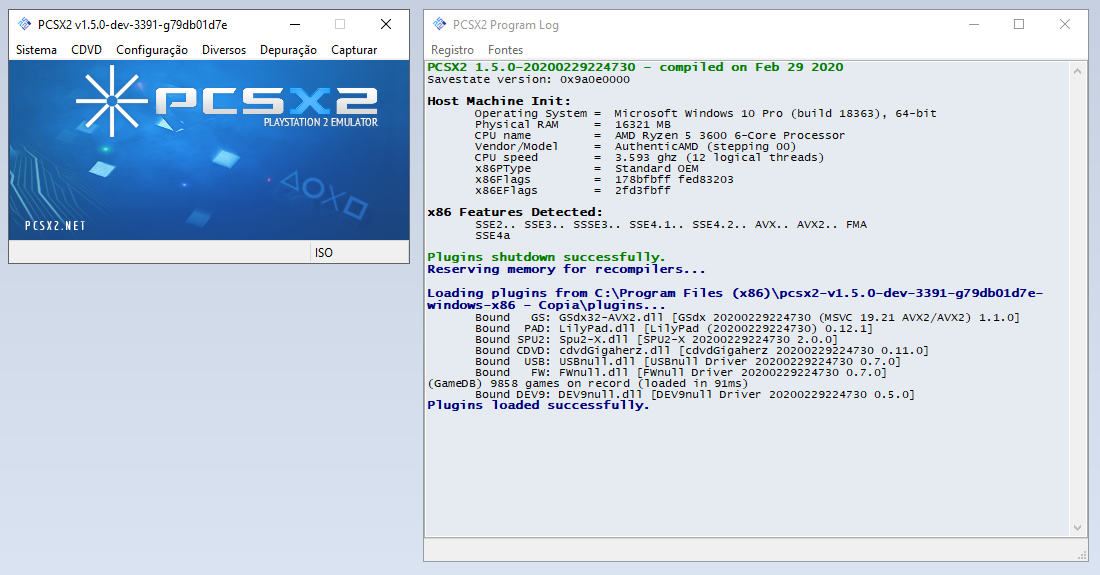Click the log scrollbar up arrow

[1078, 71]
